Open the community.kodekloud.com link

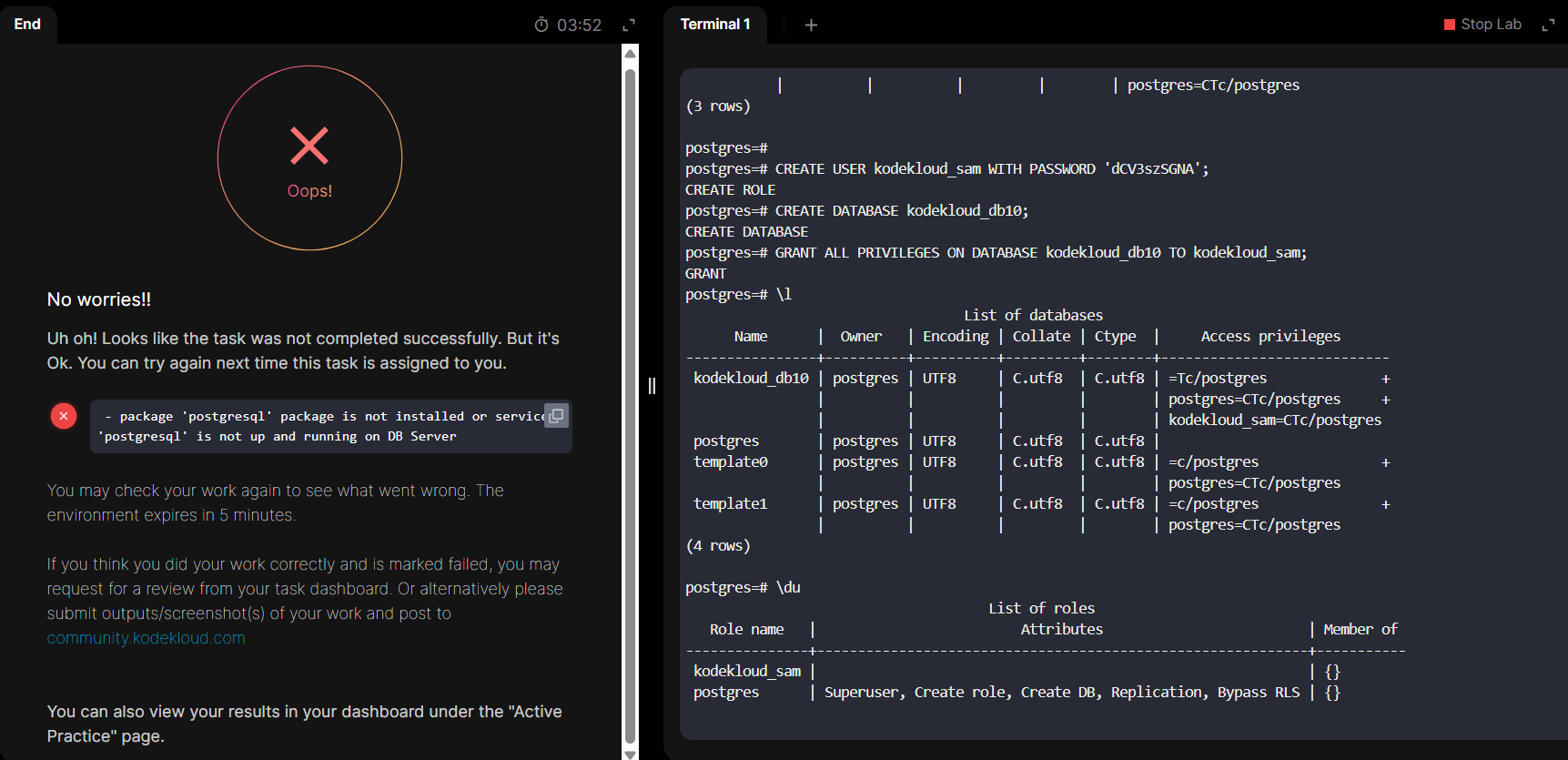[x=146, y=638]
